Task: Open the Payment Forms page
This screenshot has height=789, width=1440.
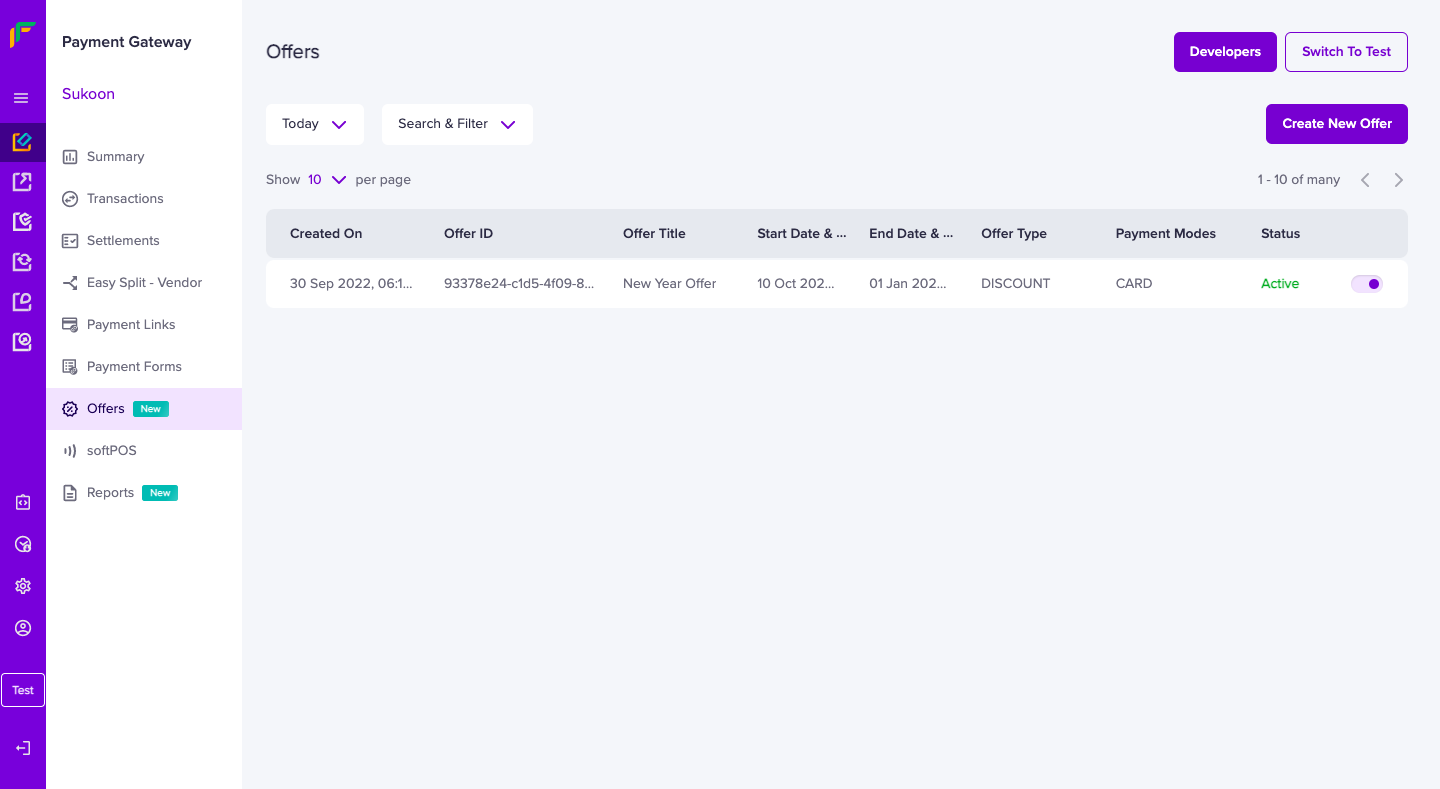Action: [x=134, y=366]
